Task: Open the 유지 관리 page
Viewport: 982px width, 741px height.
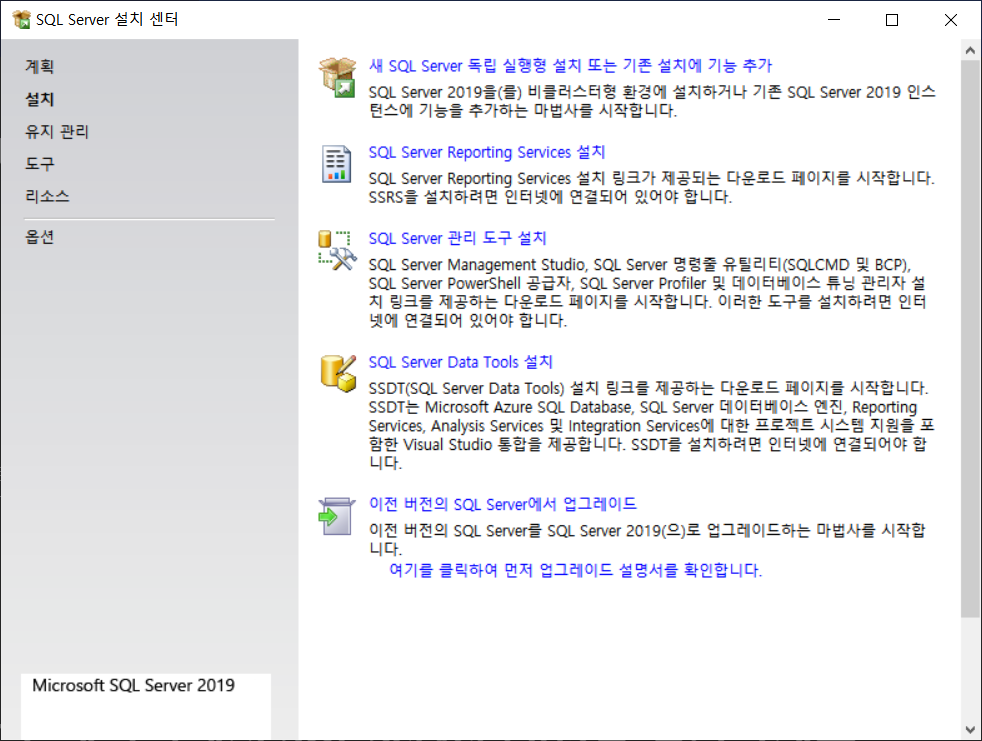Action: pos(57,132)
